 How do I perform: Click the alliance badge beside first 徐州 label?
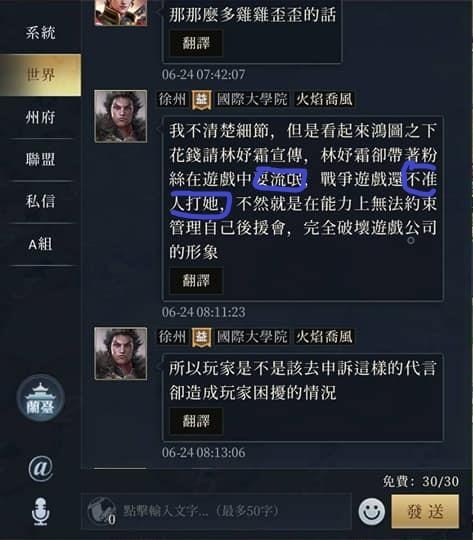tap(202, 100)
